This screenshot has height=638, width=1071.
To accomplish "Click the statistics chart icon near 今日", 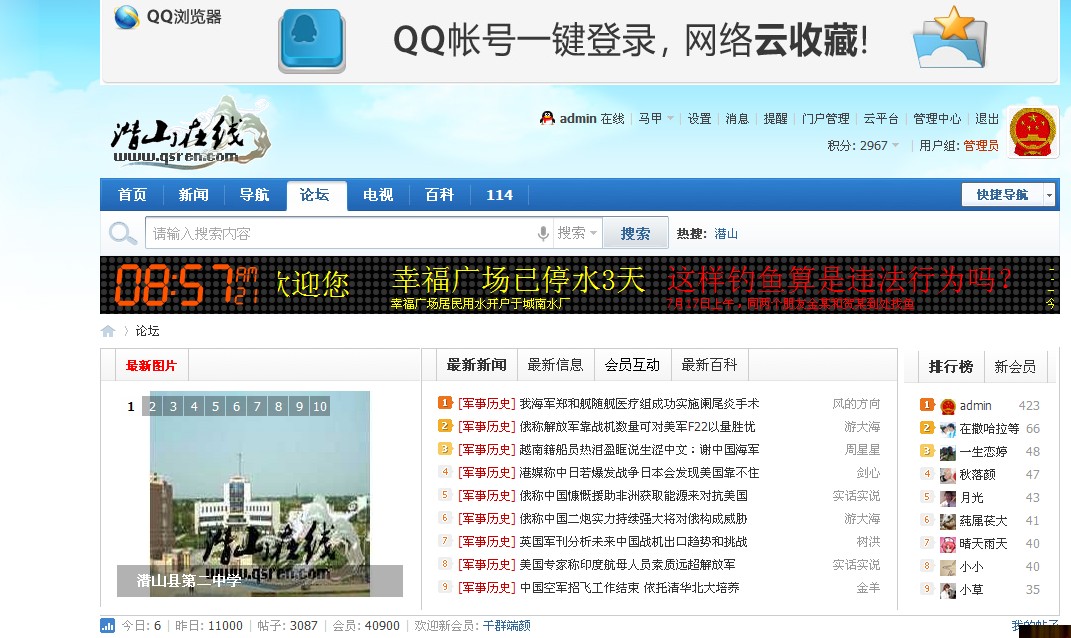I will click(x=107, y=626).
